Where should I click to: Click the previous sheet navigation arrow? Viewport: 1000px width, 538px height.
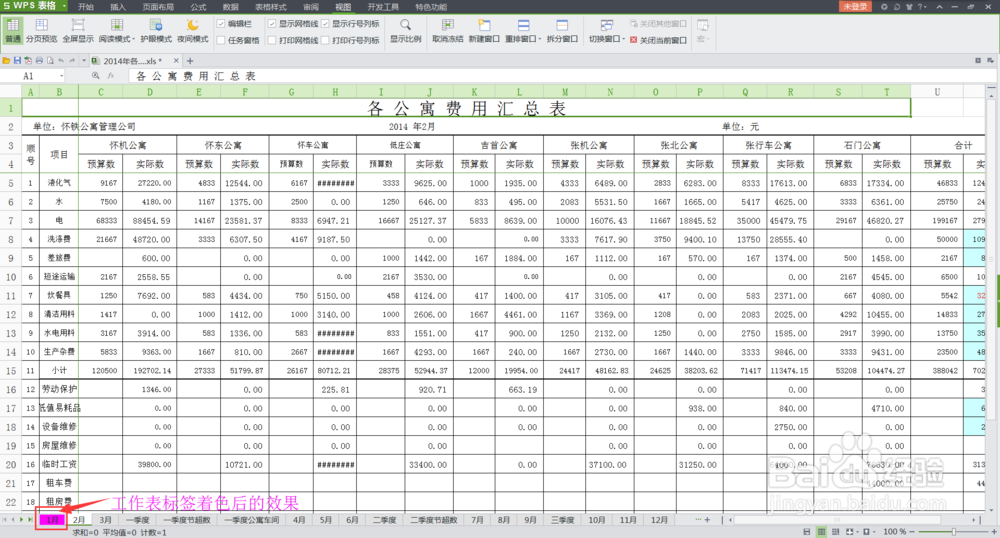pos(13,520)
